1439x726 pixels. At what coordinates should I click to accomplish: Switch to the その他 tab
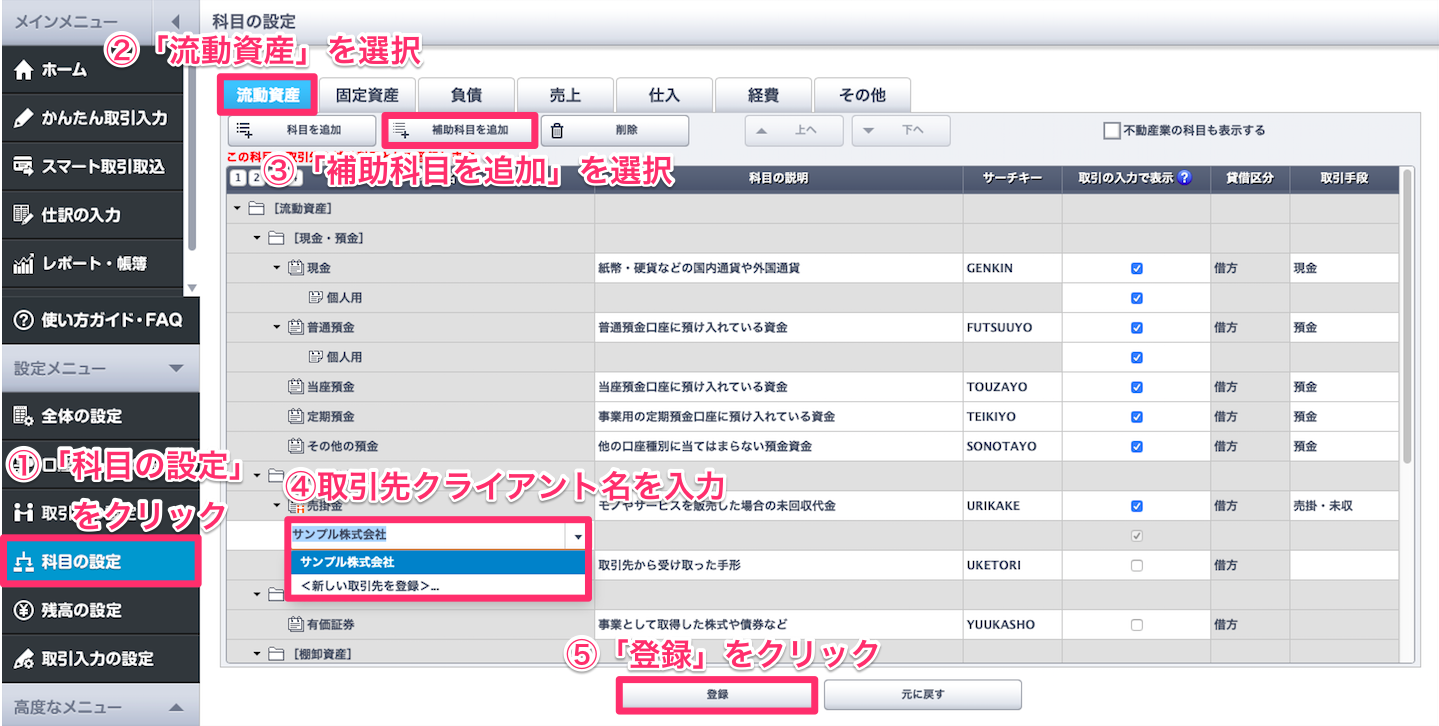coord(862,95)
